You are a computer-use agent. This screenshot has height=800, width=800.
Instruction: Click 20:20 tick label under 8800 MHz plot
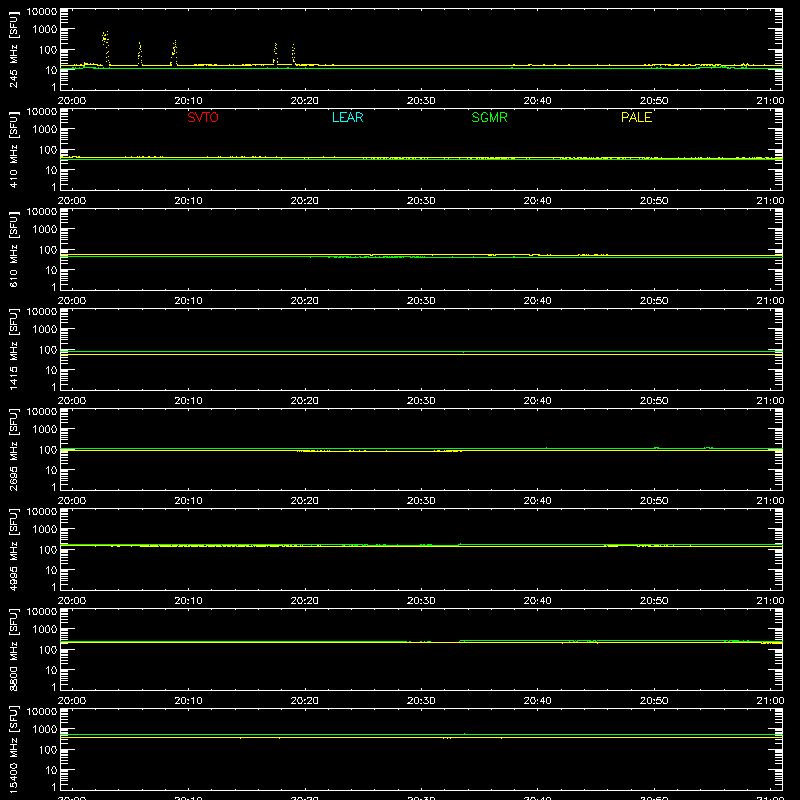(305, 701)
